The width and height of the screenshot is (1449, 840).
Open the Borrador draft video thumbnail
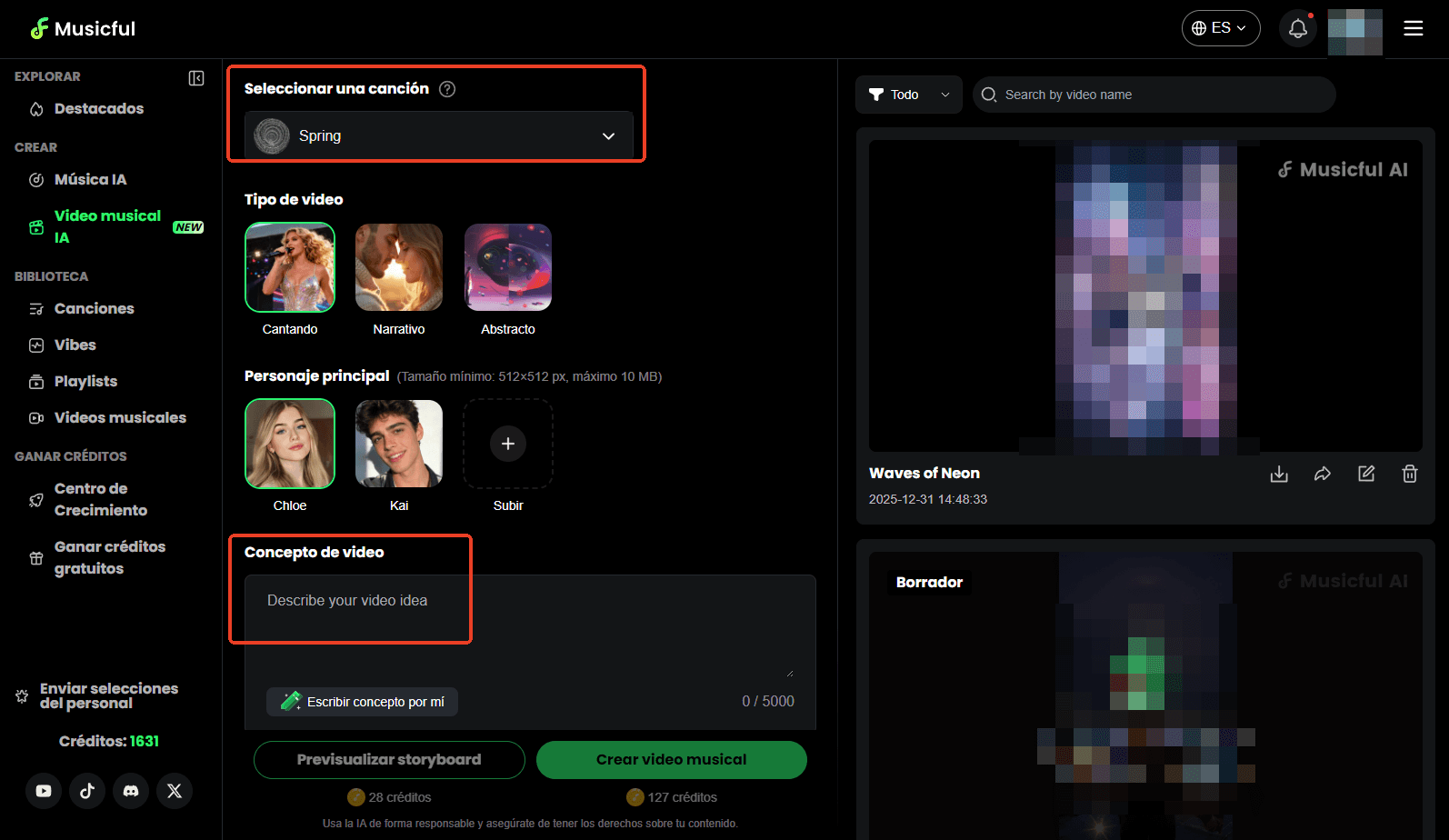(1145, 695)
